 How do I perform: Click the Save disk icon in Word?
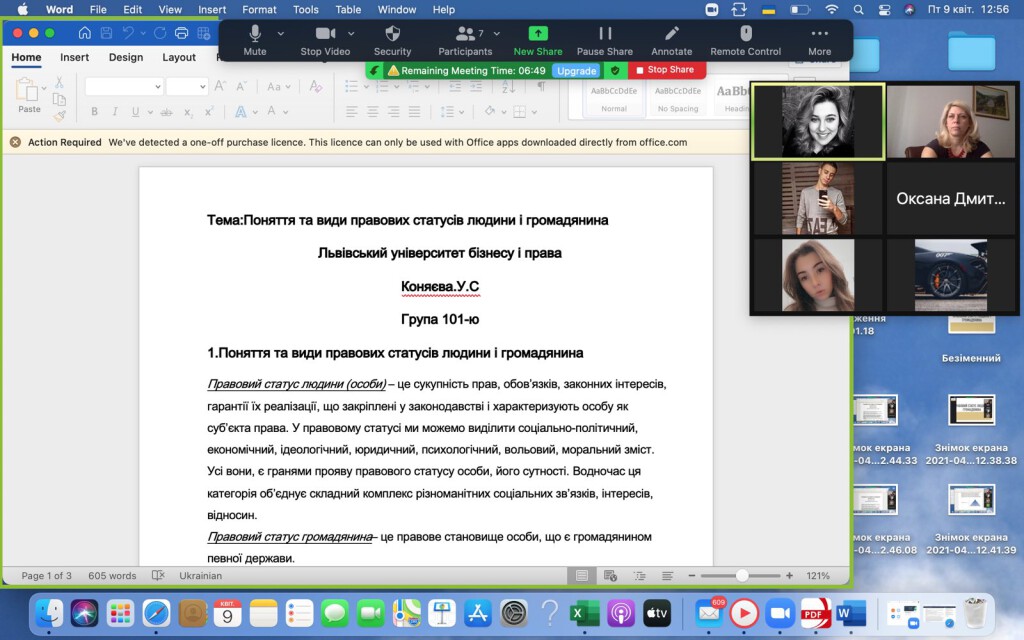click(x=106, y=33)
